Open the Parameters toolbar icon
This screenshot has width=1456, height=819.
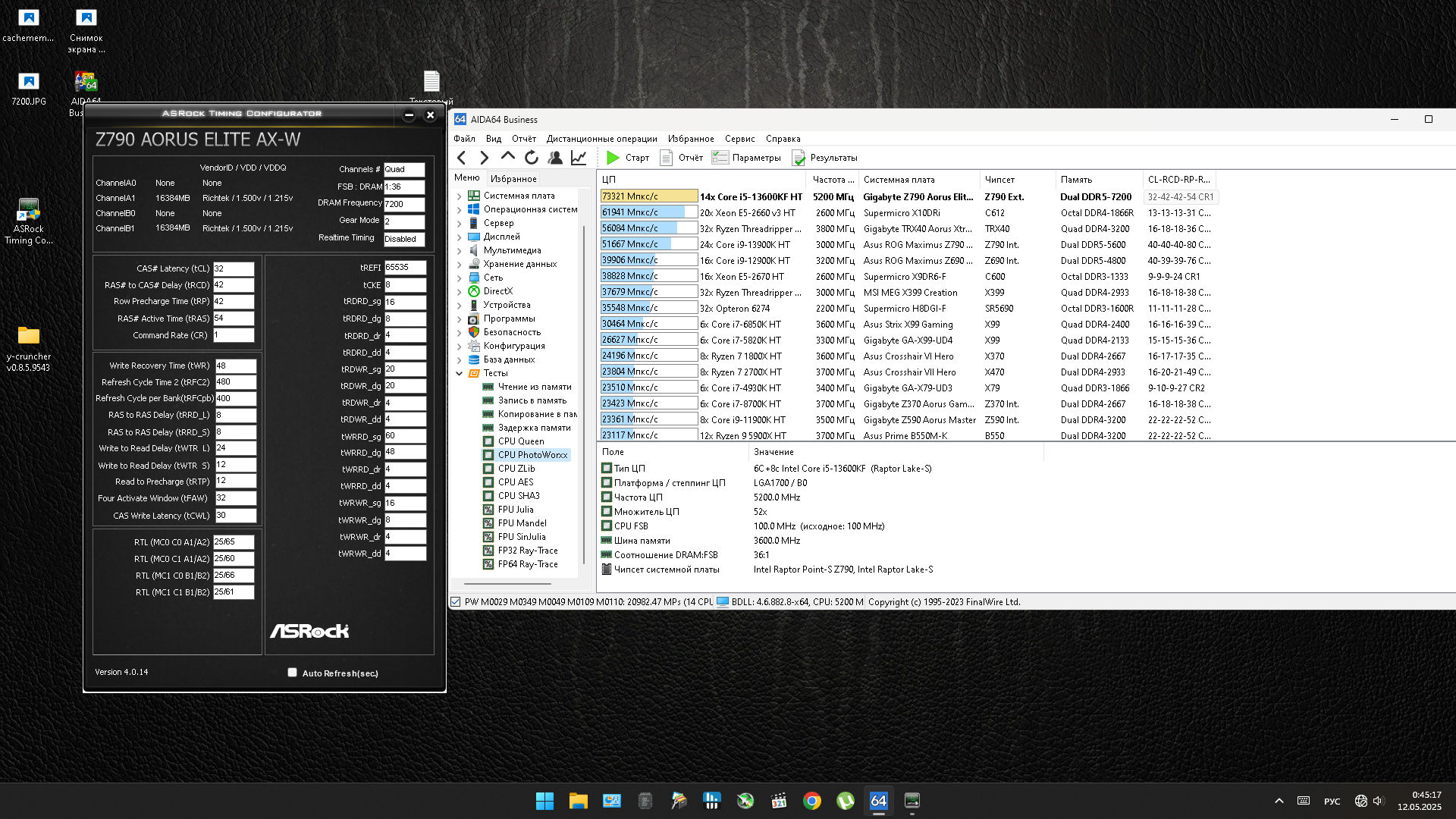click(x=720, y=158)
